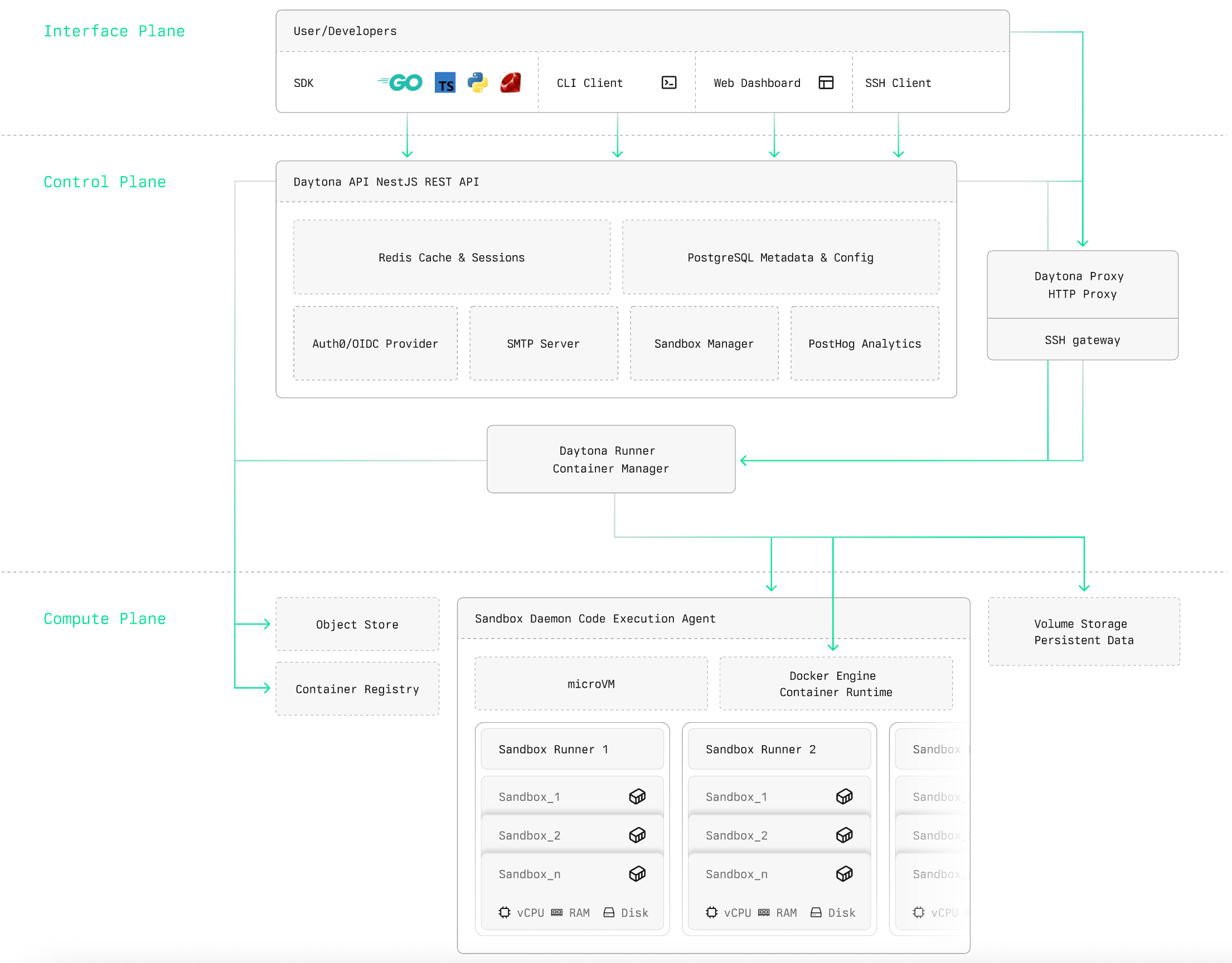Click the Ruby SDK logo
Screen dimensions: 1232x963
511,82
